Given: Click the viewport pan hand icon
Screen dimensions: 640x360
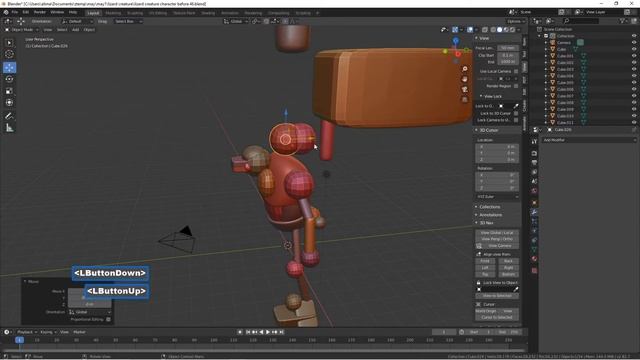Looking at the screenshot, I should click(x=464, y=79).
